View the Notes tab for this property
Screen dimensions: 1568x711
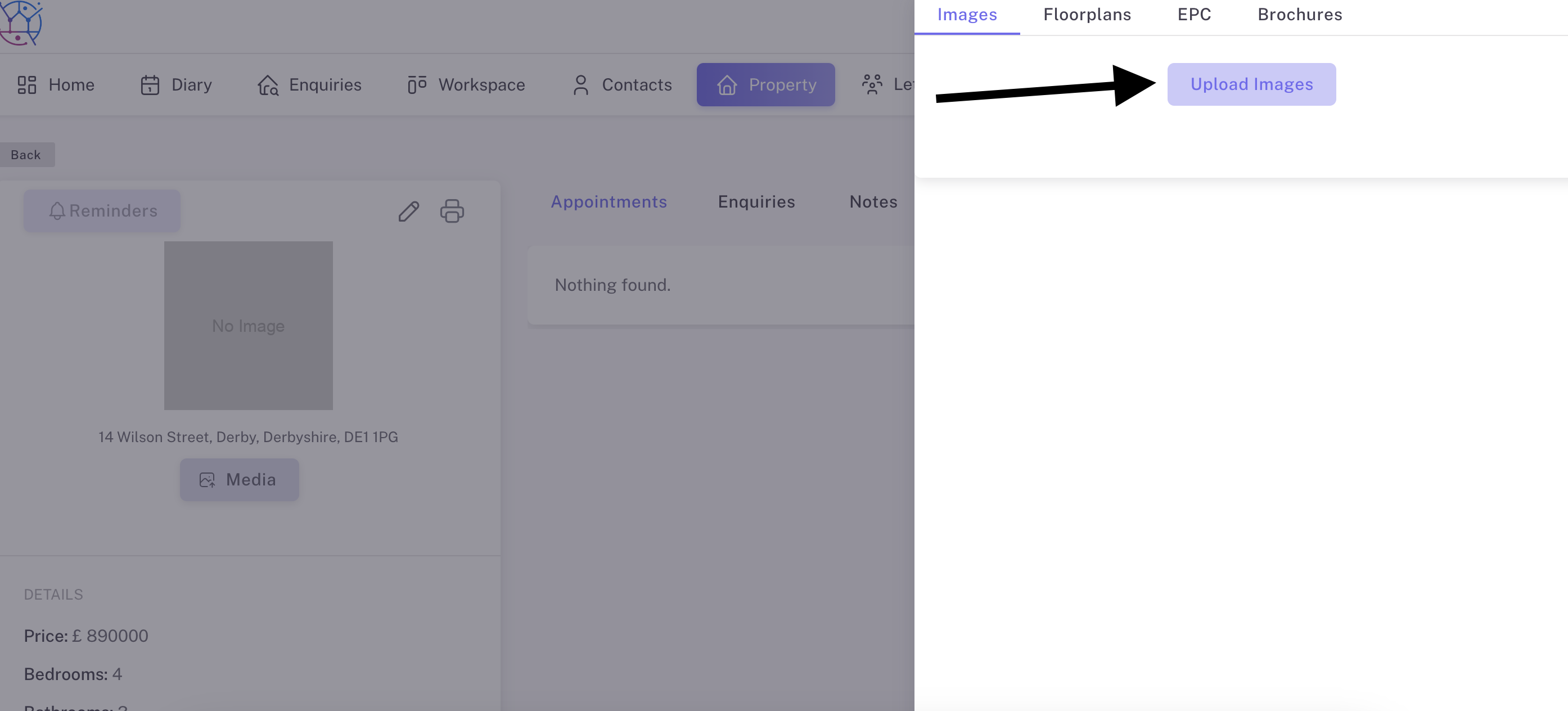click(x=873, y=201)
